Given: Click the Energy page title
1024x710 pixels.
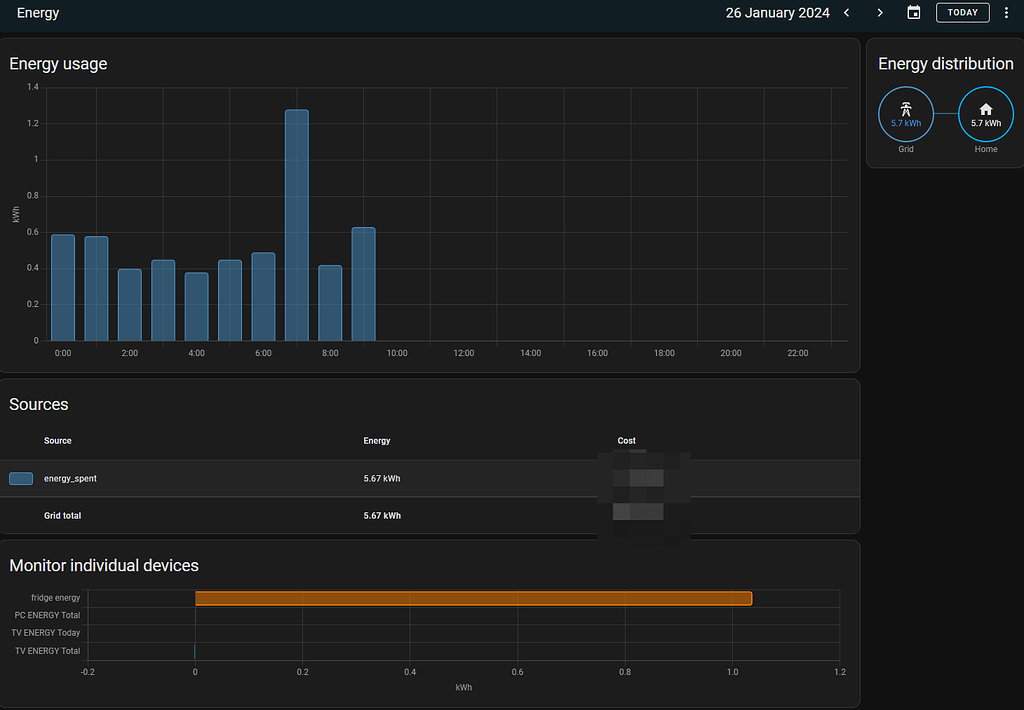Looking at the screenshot, I should click(x=38, y=13).
